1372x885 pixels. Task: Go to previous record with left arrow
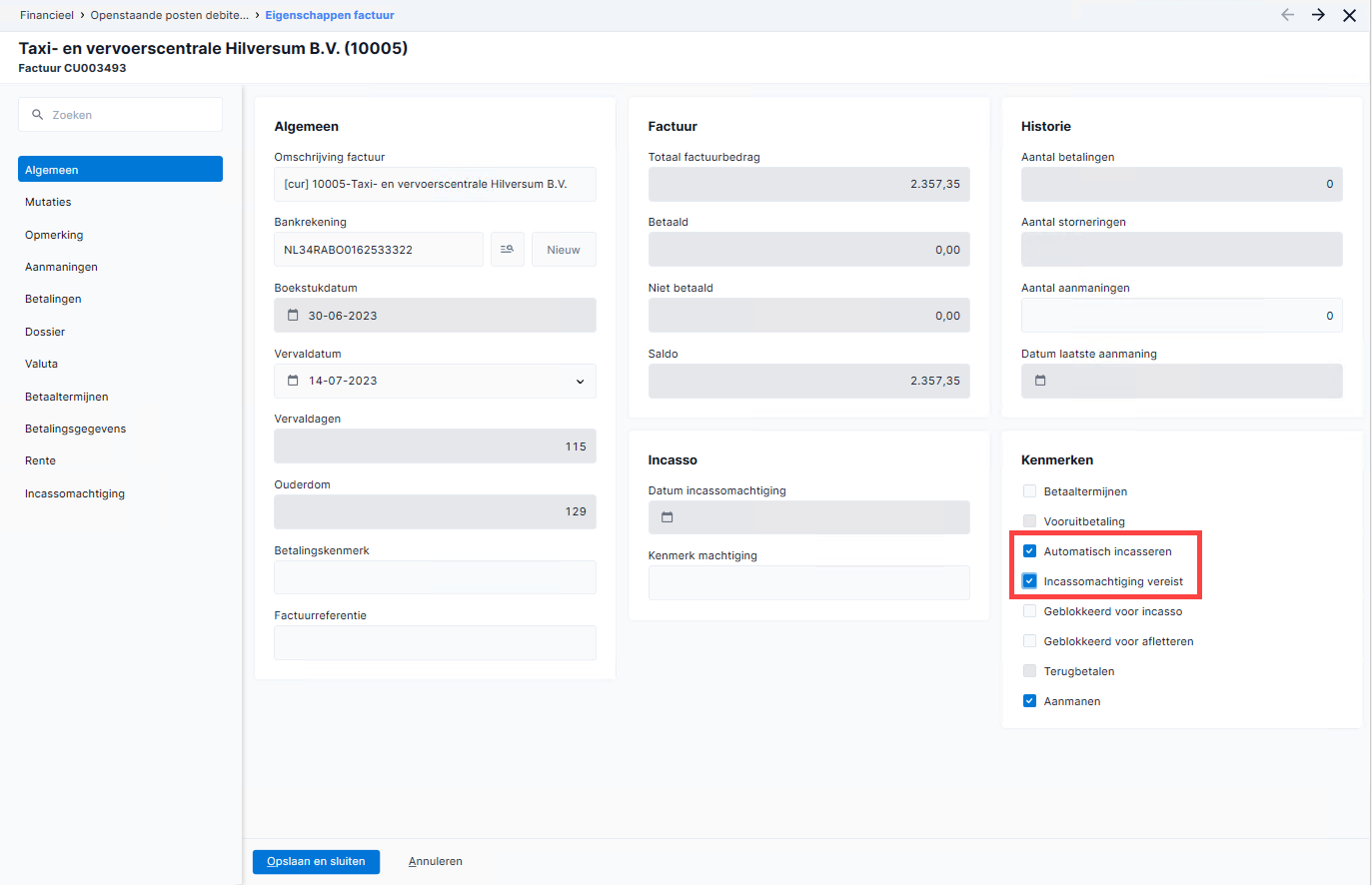(x=1287, y=15)
